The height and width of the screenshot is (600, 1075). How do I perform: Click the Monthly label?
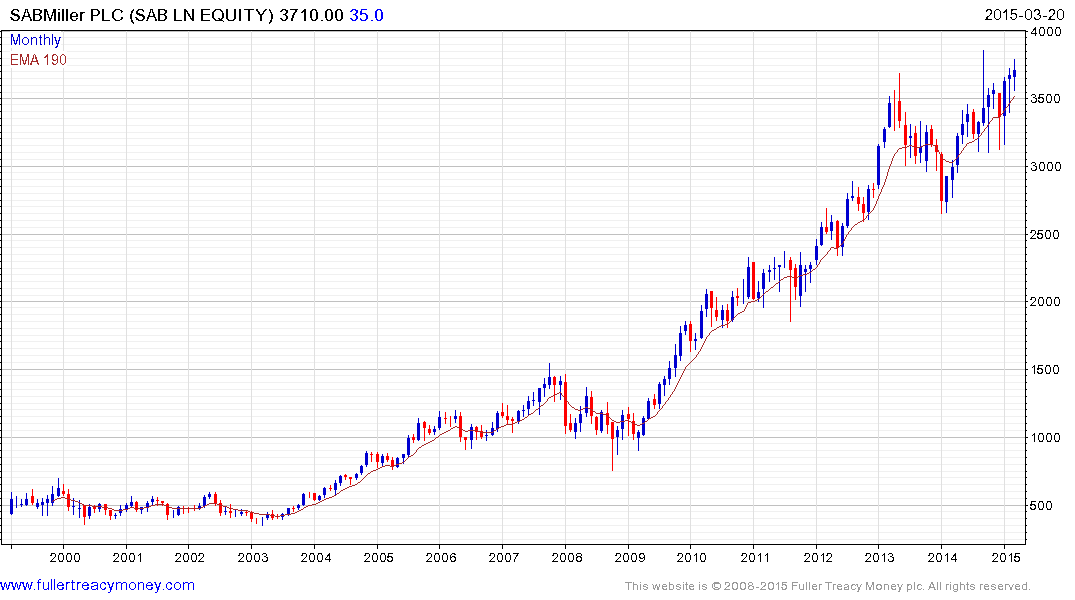(x=35, y=40)
